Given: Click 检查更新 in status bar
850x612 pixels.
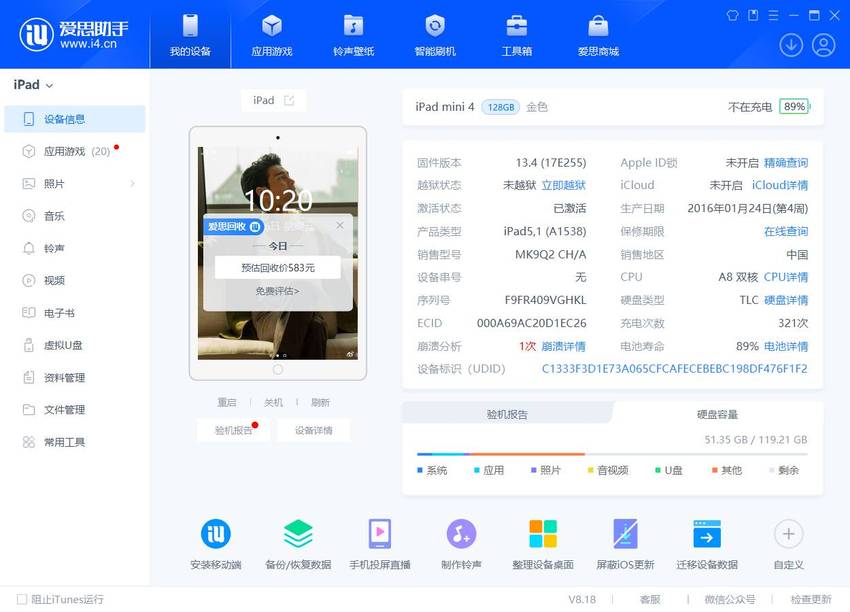Looking at the screenshot, I should 811,600.
